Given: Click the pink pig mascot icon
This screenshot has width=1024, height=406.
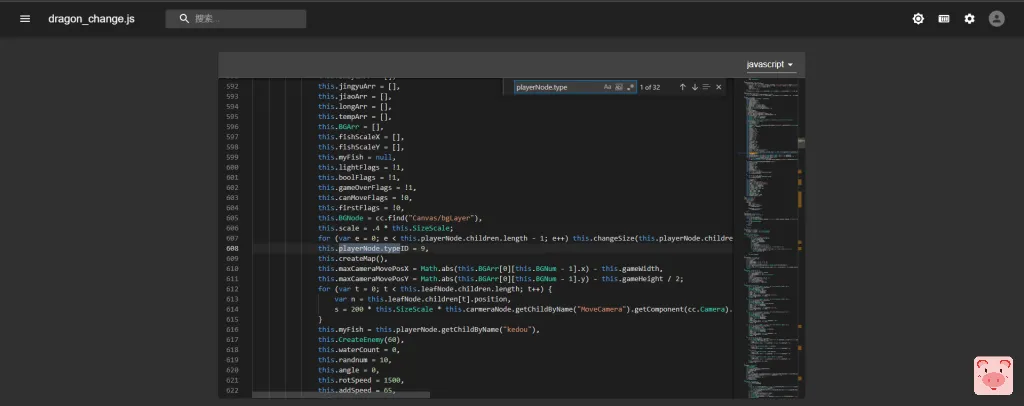Looking at the screenshot, I should (x=992, y=376).
